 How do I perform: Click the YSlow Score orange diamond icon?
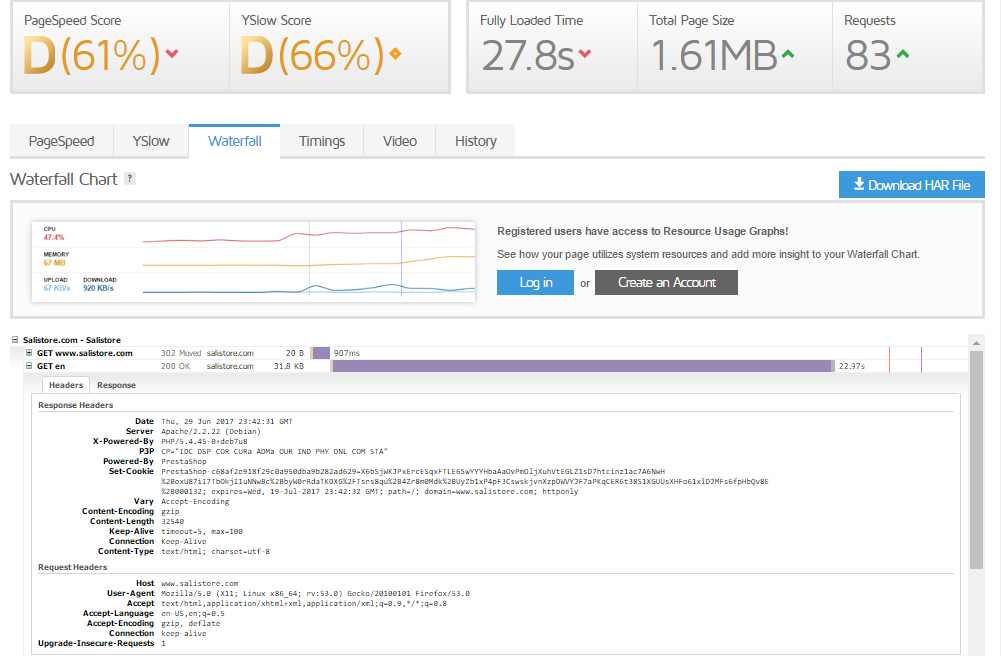click(x=395, y=54)
